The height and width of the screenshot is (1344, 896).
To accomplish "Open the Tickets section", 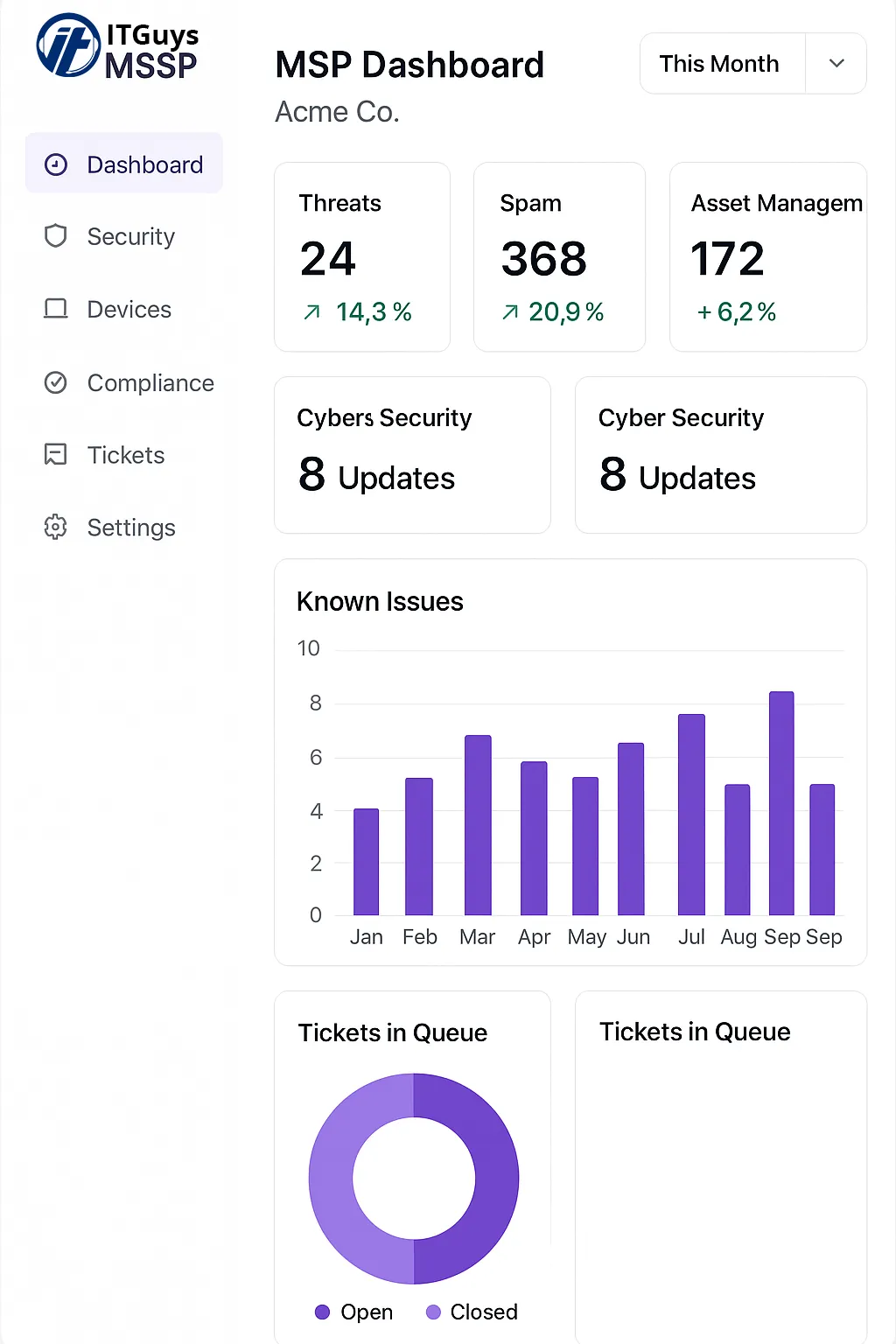I will coord(124,454).
